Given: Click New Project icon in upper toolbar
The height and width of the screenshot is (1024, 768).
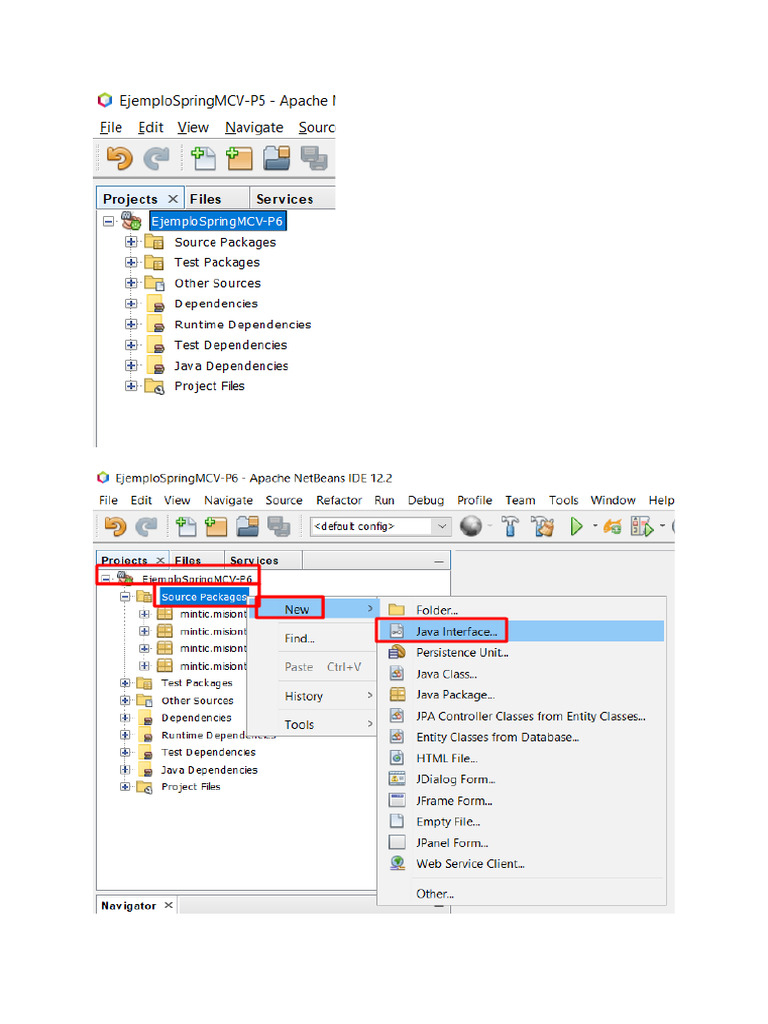Looking at the screenshot, I should point(239,158).
